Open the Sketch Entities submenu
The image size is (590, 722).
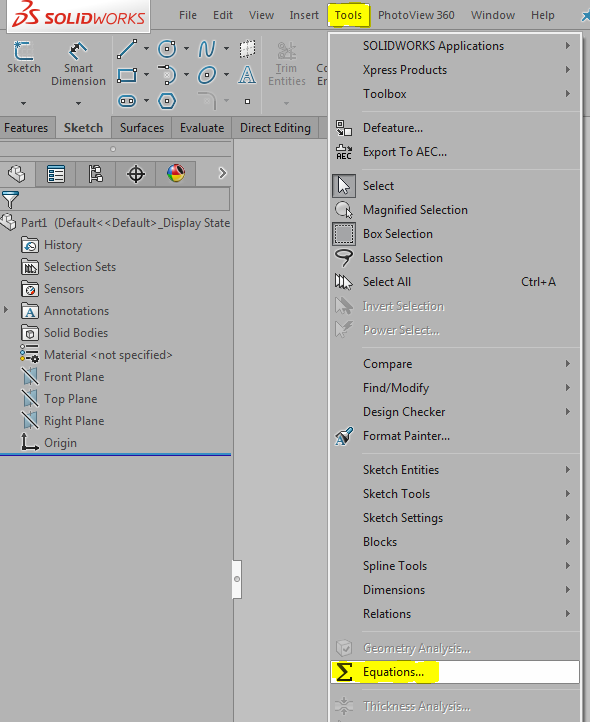(x=455, y=470)
